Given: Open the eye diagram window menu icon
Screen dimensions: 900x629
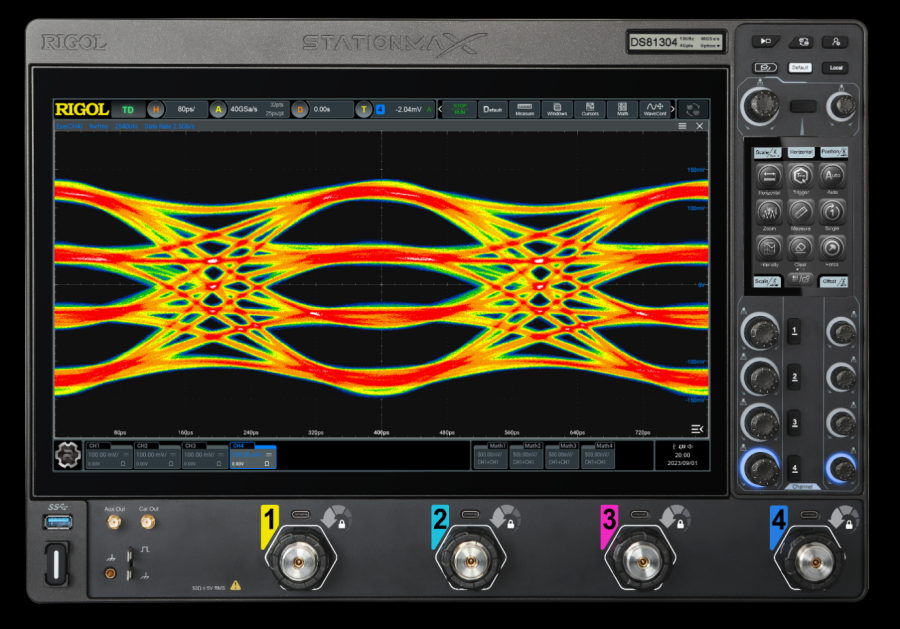Looking at the screenshot, I should pos(682,126).
